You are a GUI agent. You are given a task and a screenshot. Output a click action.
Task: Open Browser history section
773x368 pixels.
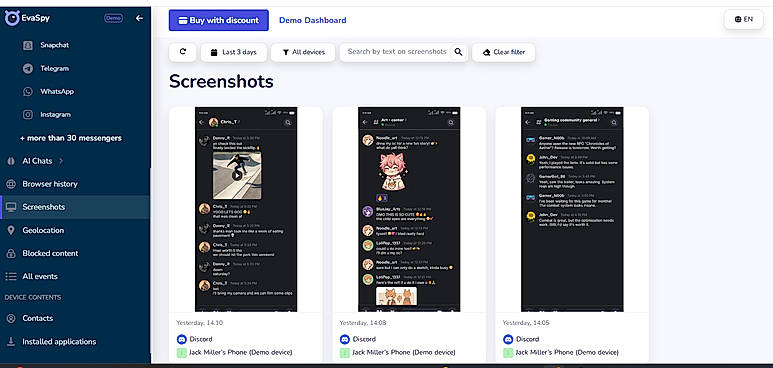click(x=50, y=184)
